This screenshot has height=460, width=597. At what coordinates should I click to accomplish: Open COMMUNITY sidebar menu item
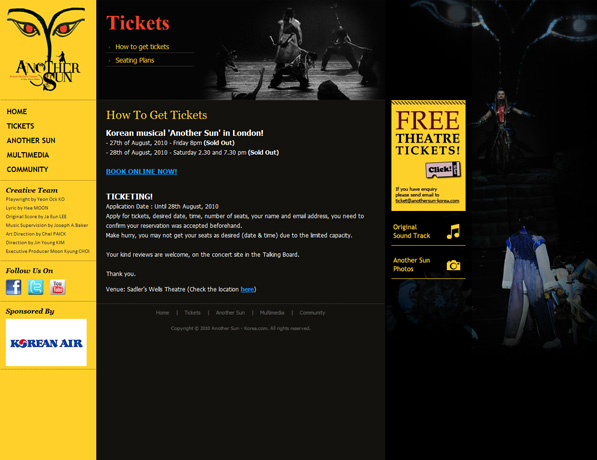coord(27,169)
